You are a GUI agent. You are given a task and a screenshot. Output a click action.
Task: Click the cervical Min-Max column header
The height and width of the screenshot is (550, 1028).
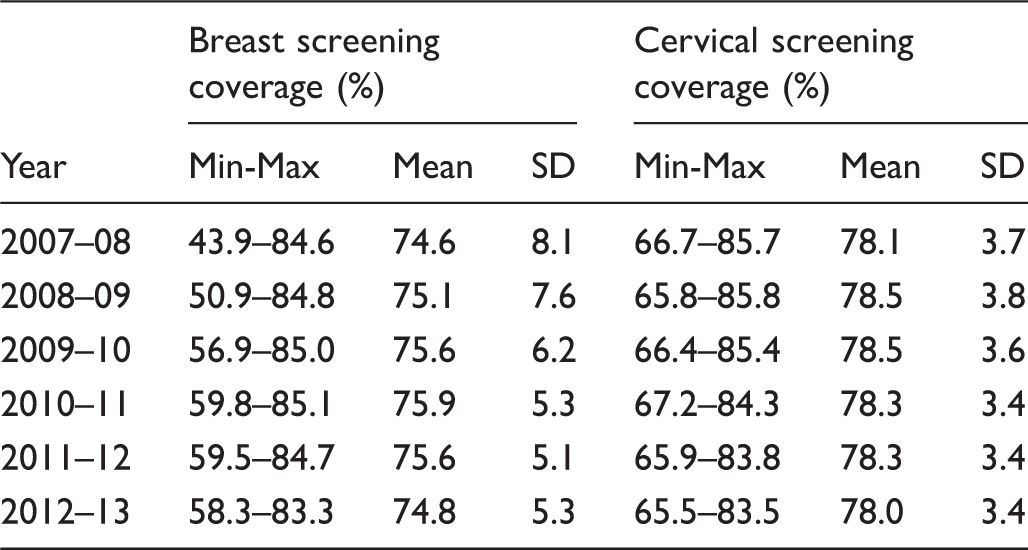pyautogui.click(x=700, y=167)
